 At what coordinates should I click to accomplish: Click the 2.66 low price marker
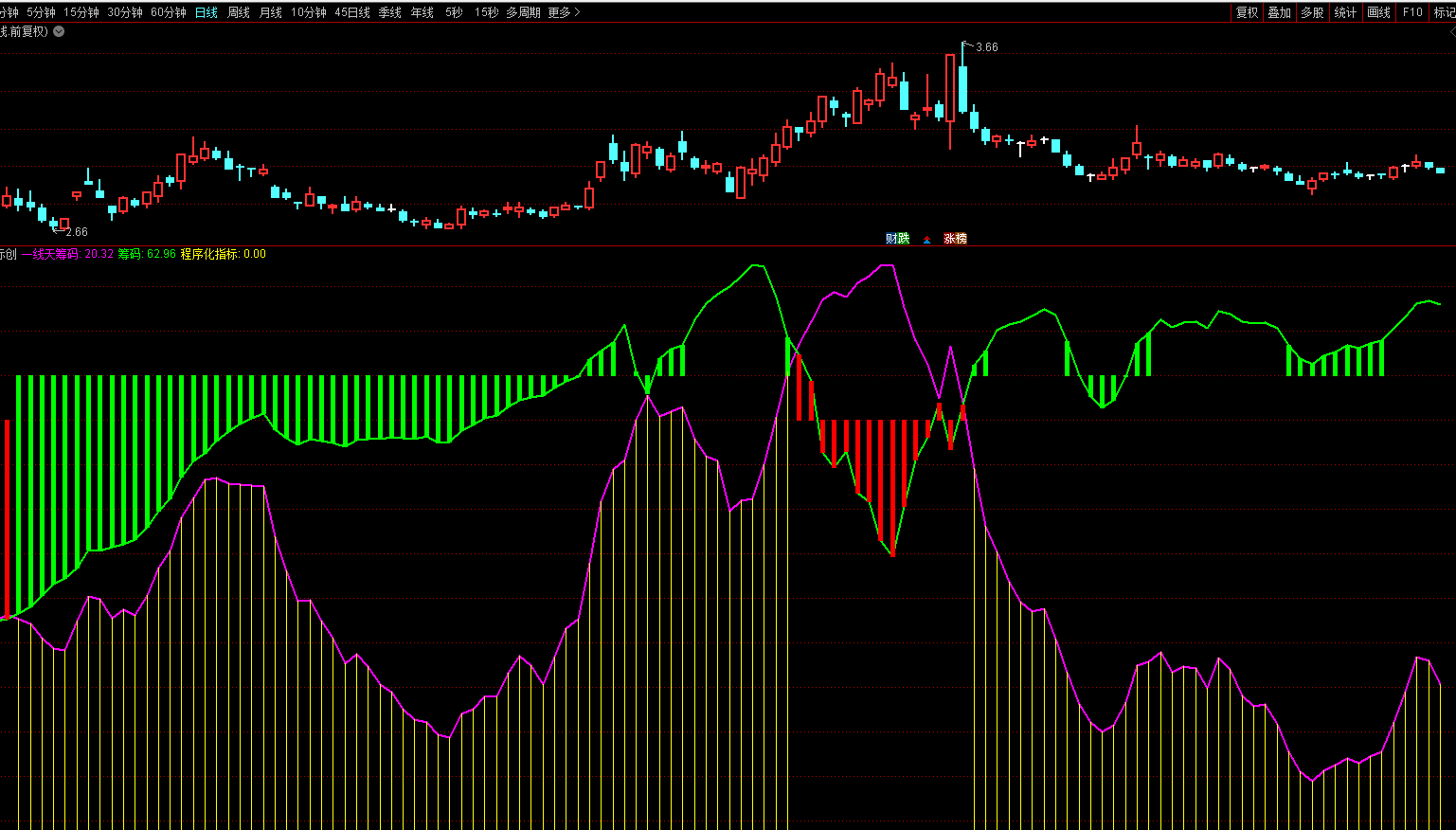pyautogui.click(x=76, y=231)
